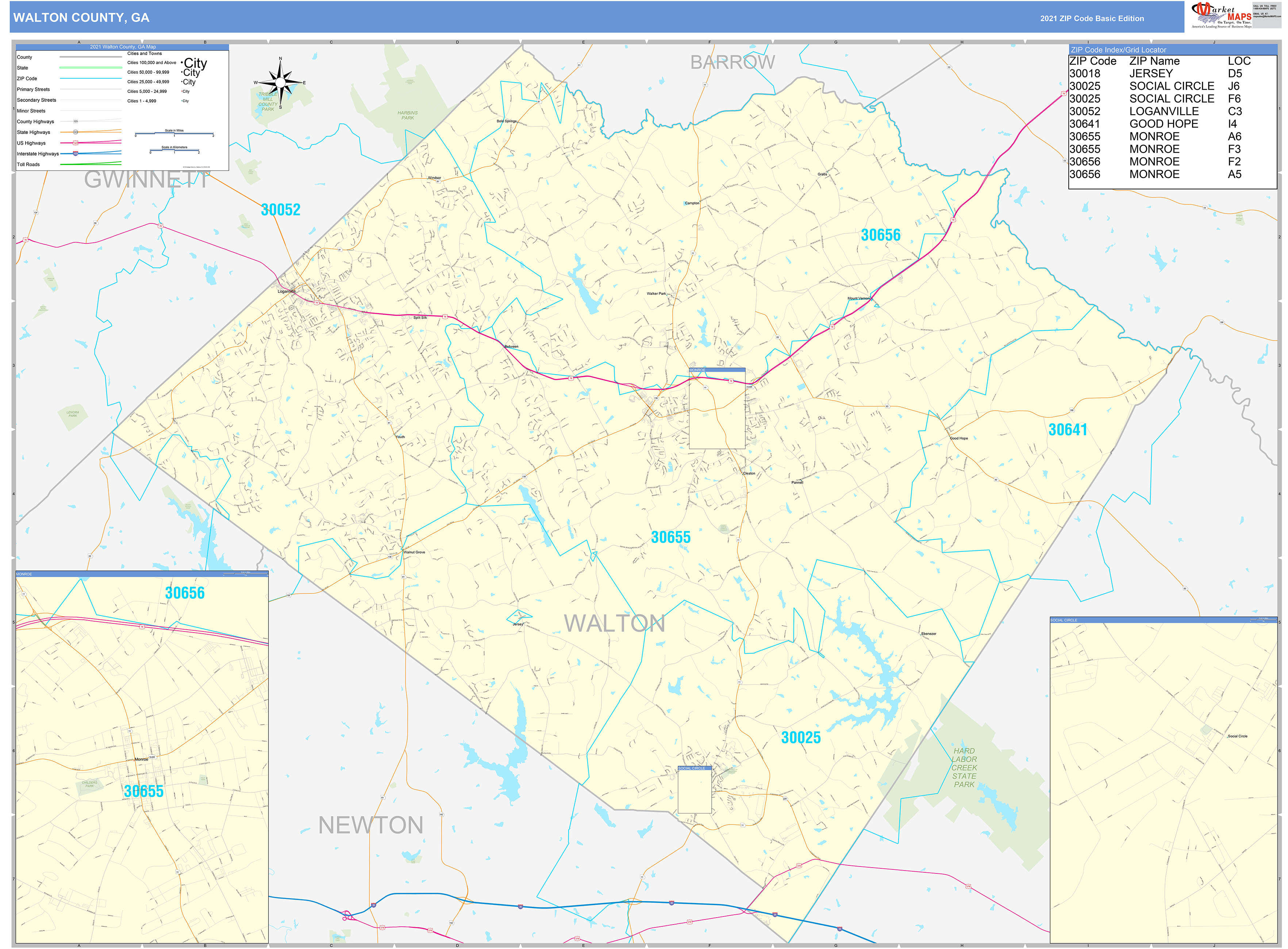
Task: Click the Walnut Grove town label
Action: coord(414,552)
